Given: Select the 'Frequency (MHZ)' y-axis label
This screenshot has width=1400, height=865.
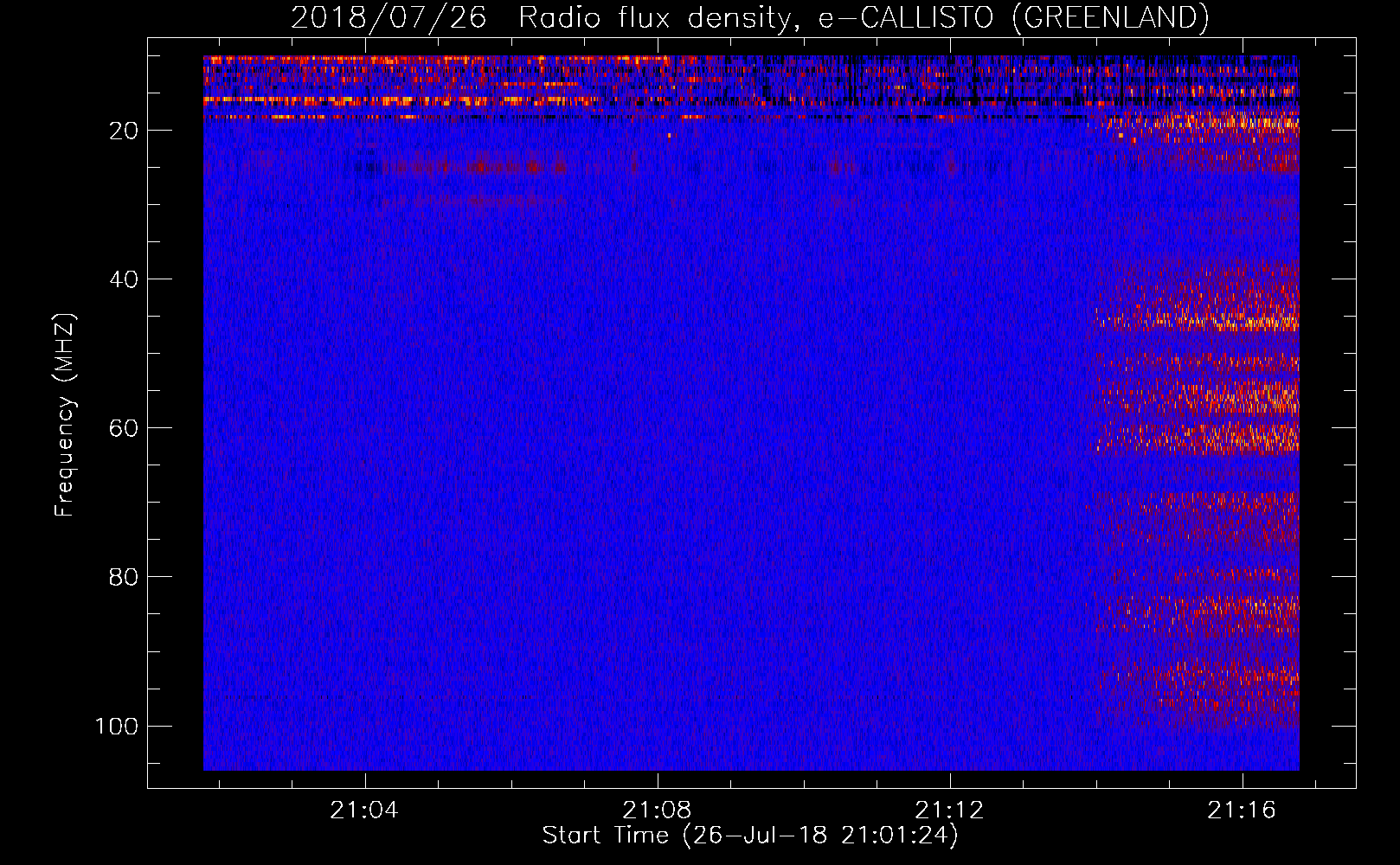Looking at the screenshot, I should [x=65, y=415].
